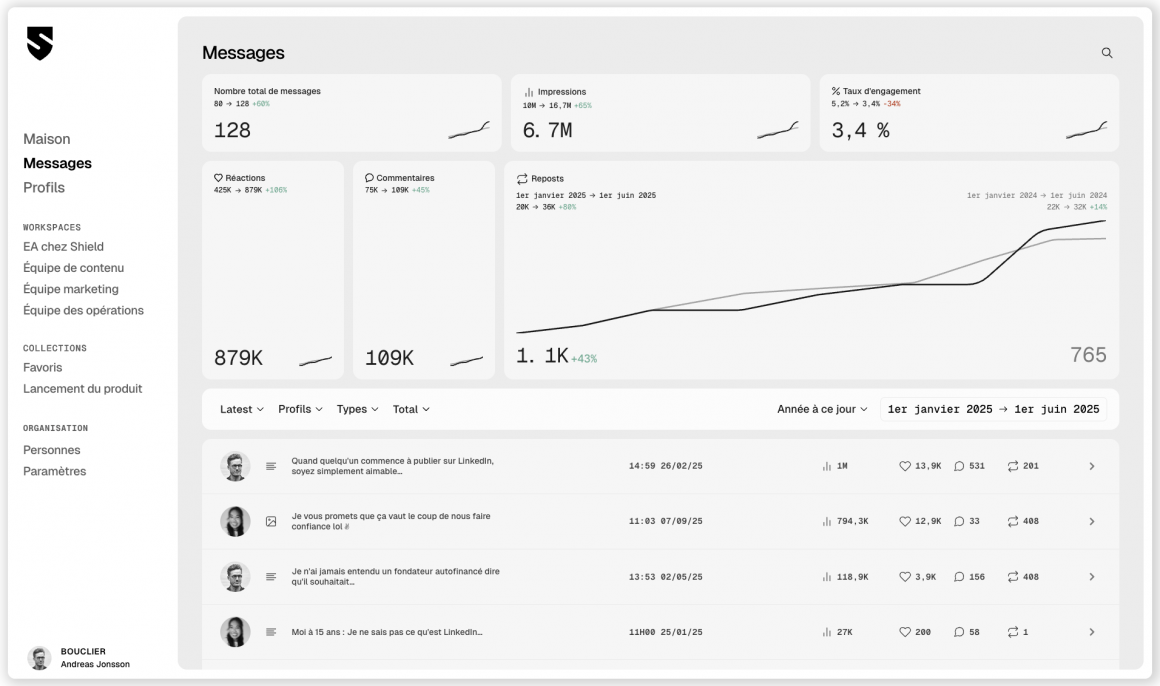Open the Latest sort dropdown
Image resolution: width=1160 pixels, height=686 pixels.
tap(242, 409)
